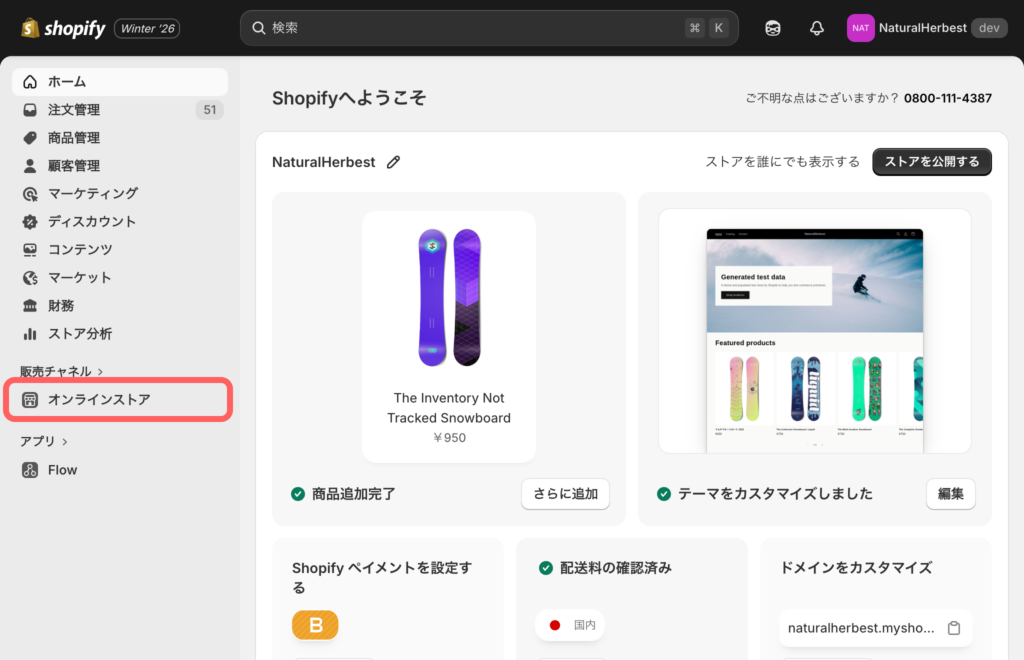Image resolution: width=1024 pixels, height=660 pixels.
Task: Open the notifications bell
Action: coord(817,28)
